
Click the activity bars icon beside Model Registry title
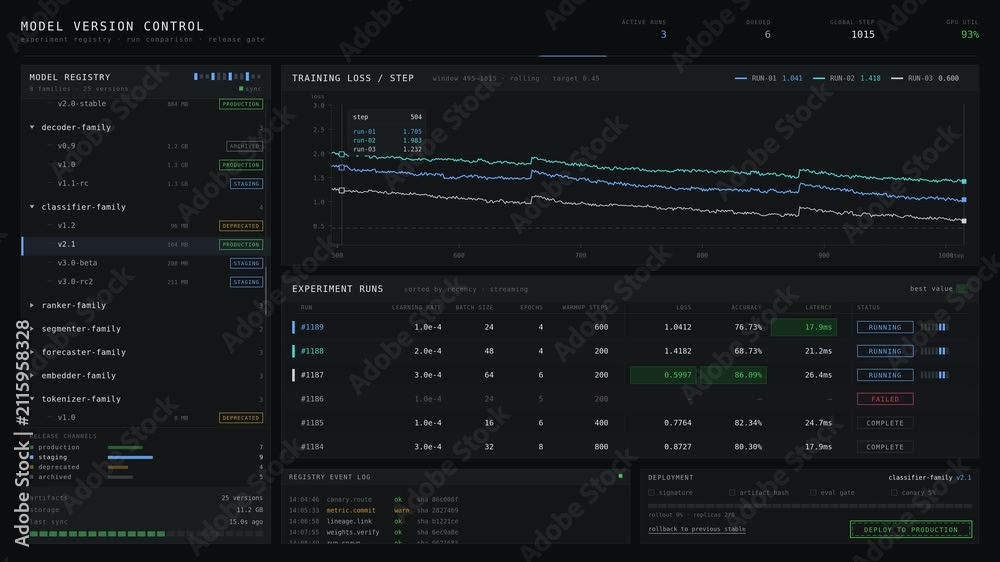(227, 77)
